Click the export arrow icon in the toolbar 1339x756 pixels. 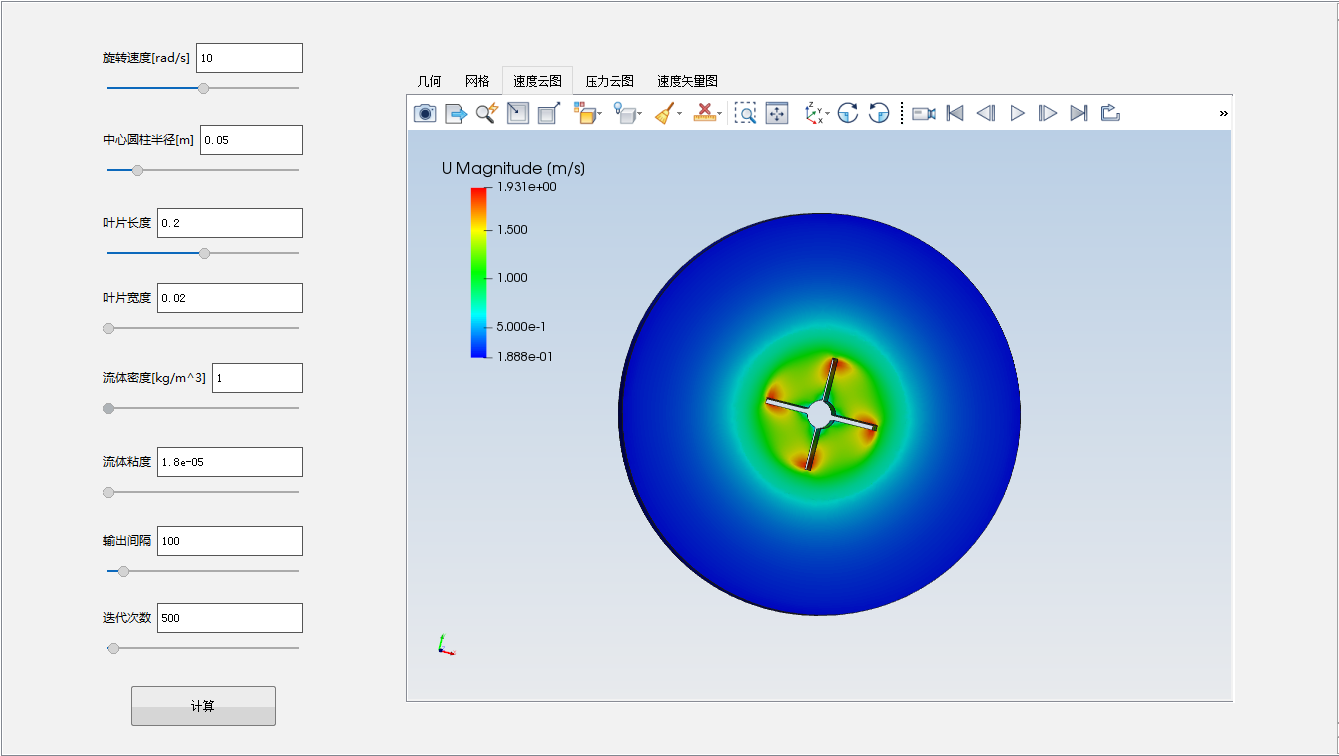pos(456,113)
